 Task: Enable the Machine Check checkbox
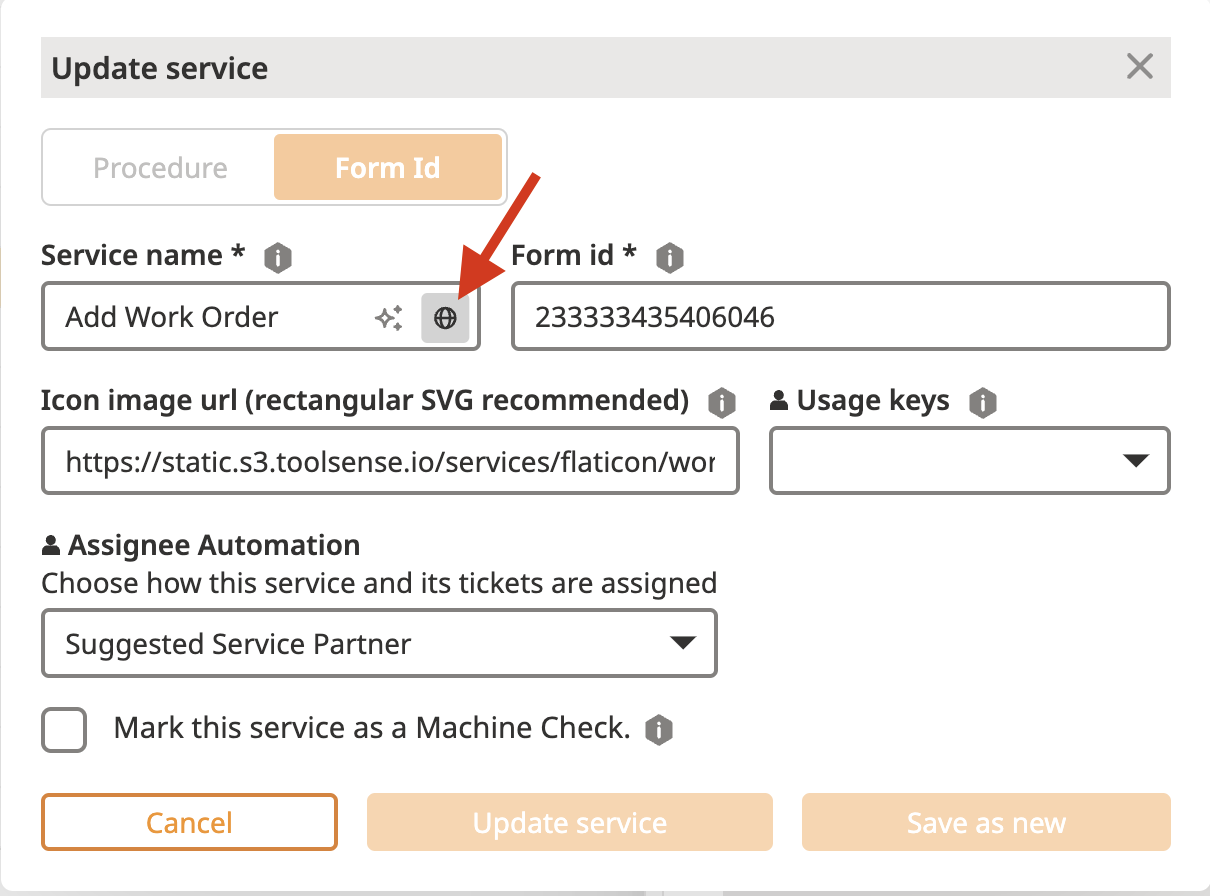[64, 729]
